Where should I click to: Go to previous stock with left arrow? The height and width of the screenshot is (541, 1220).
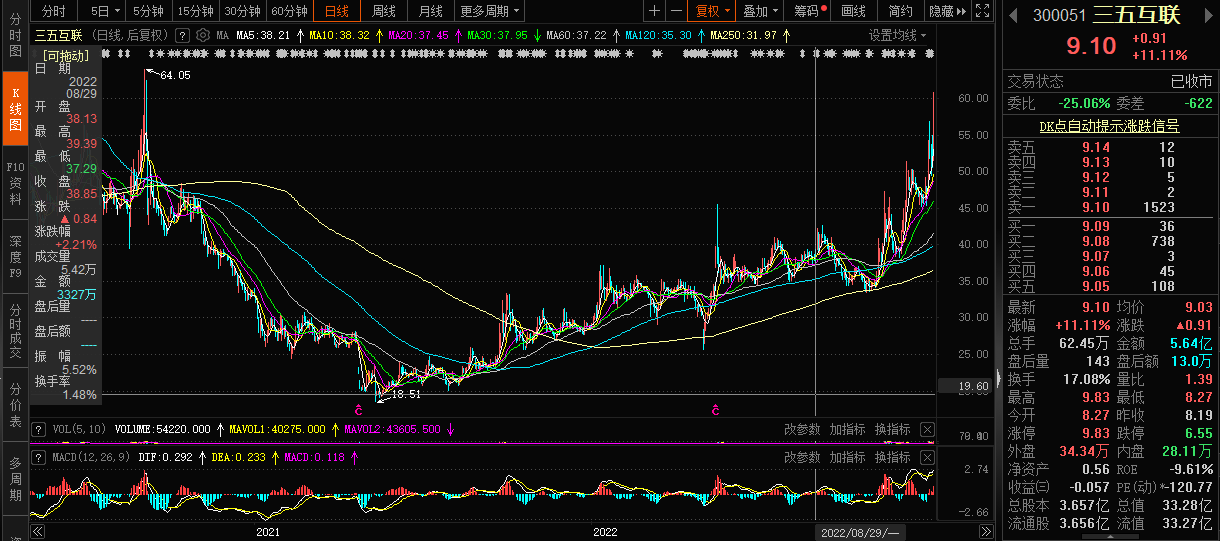(x=1012, y=15)
